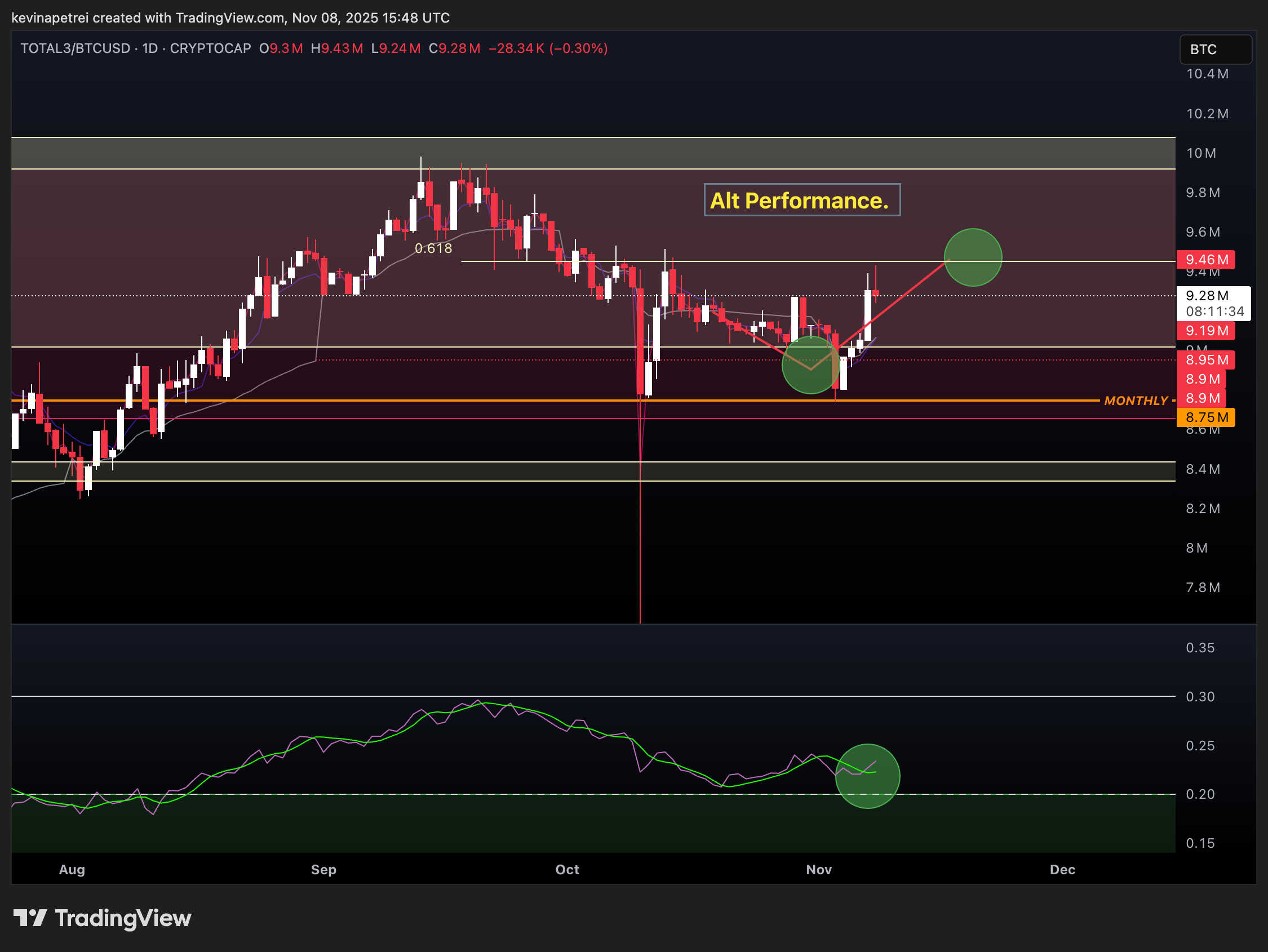
Task: Click the green circle at the early November price low
Action: click(x=810, y=364)
